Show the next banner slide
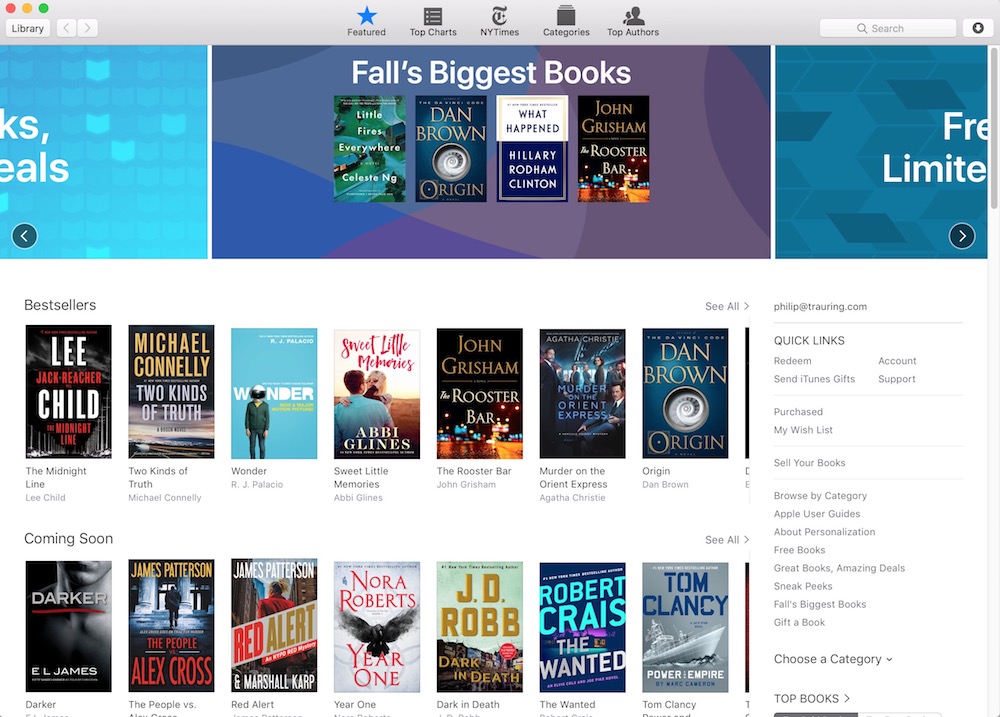This screenshot has width=1000, height=717. point(961,236)
